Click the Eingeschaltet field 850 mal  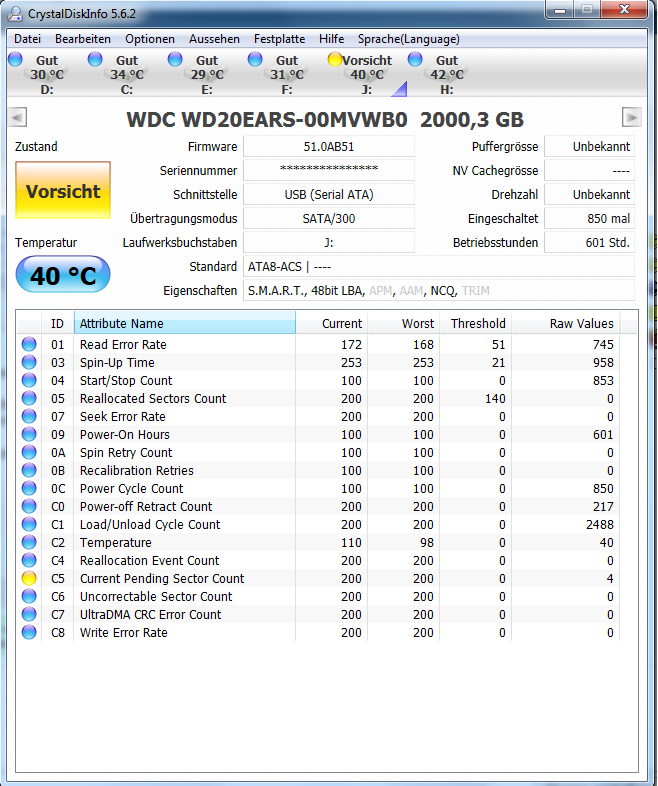pyautogui.click(x=589, y=219)
